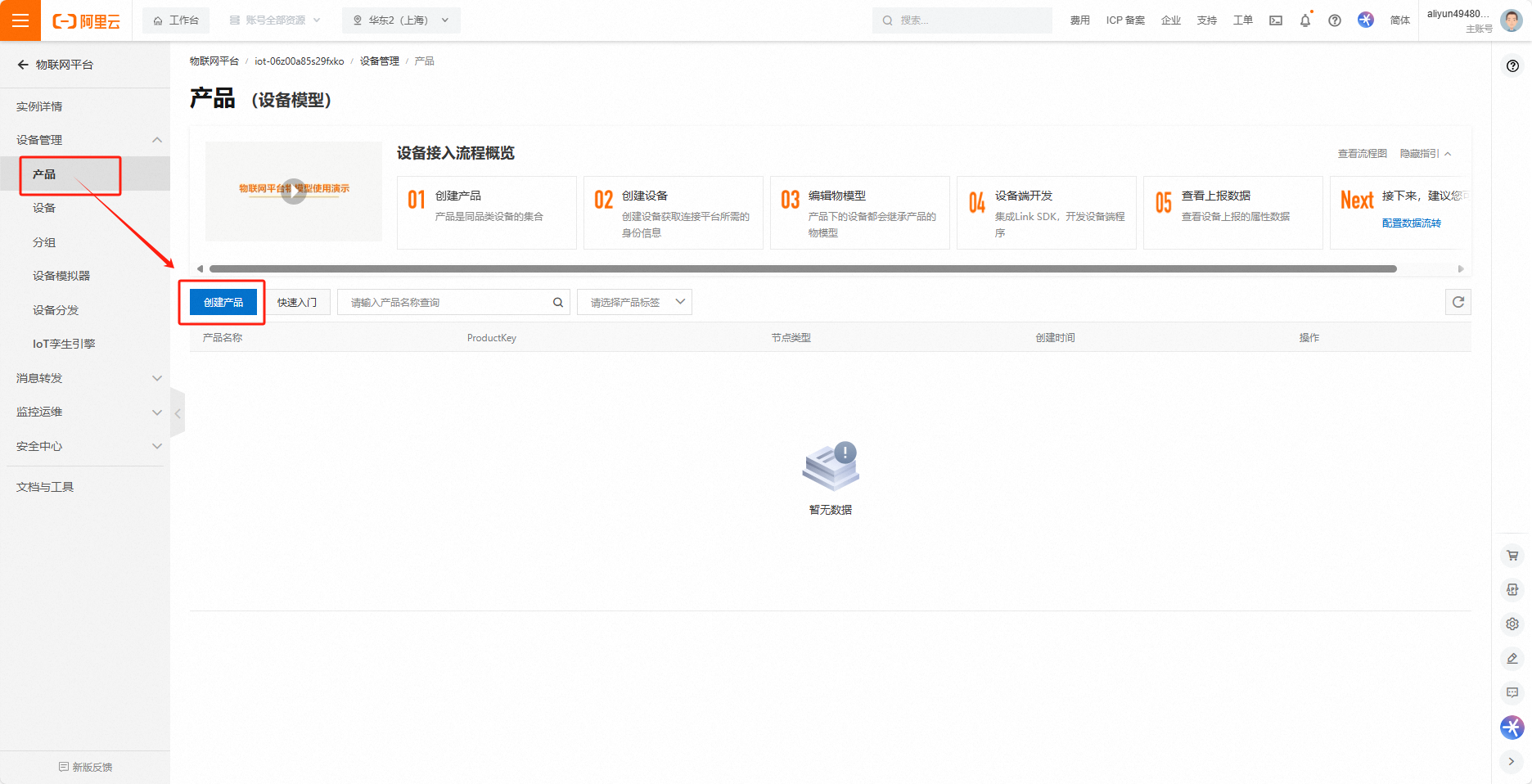Click the search magnifier in product name field
The width and height of the screenshot is (1532, 784).
(x=558, y=302)
